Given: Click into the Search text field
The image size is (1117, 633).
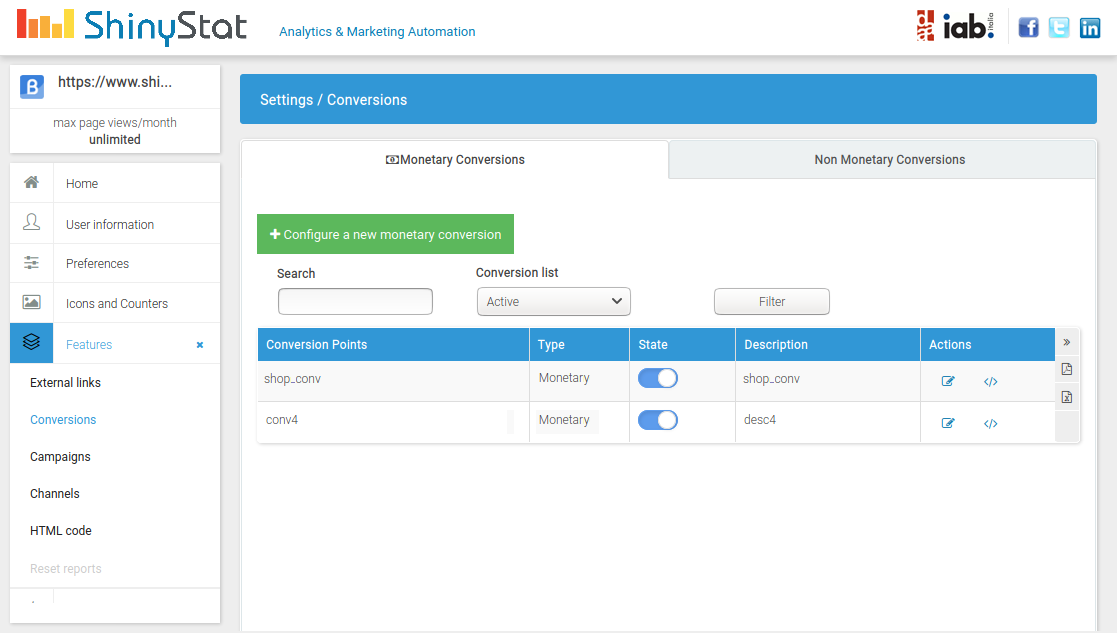Looking at the screenshot, I should 355,301.
